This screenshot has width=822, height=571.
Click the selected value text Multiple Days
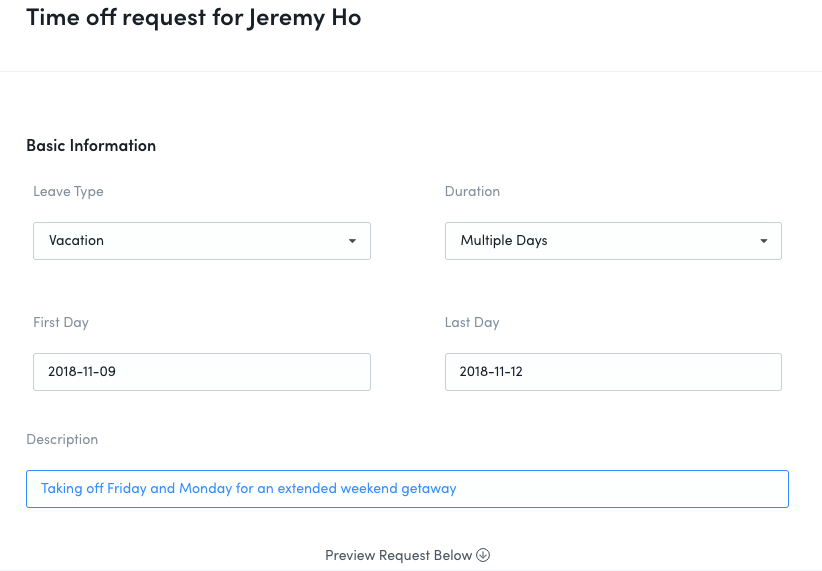coord(504,240)
